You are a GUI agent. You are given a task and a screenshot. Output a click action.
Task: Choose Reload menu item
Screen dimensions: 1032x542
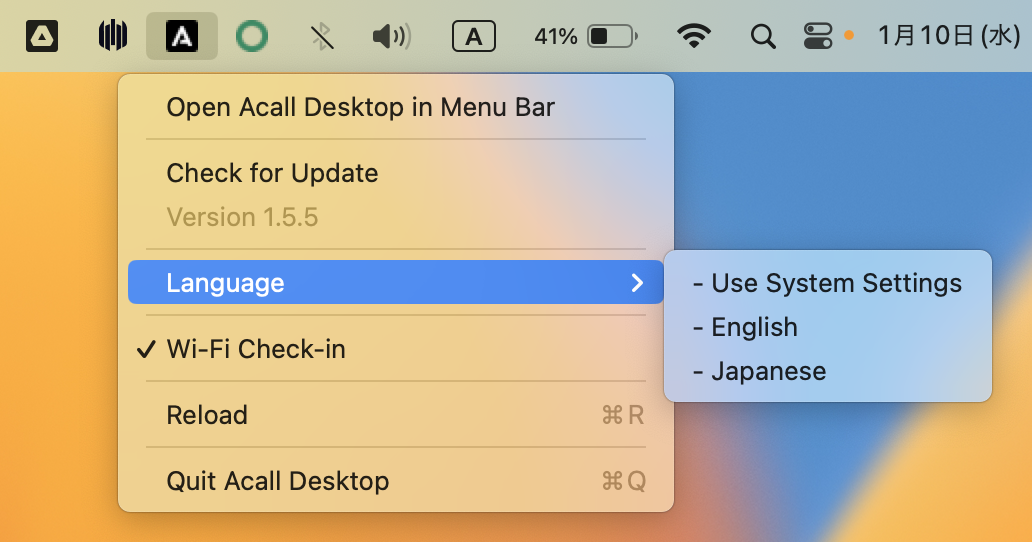coord(396,415)
